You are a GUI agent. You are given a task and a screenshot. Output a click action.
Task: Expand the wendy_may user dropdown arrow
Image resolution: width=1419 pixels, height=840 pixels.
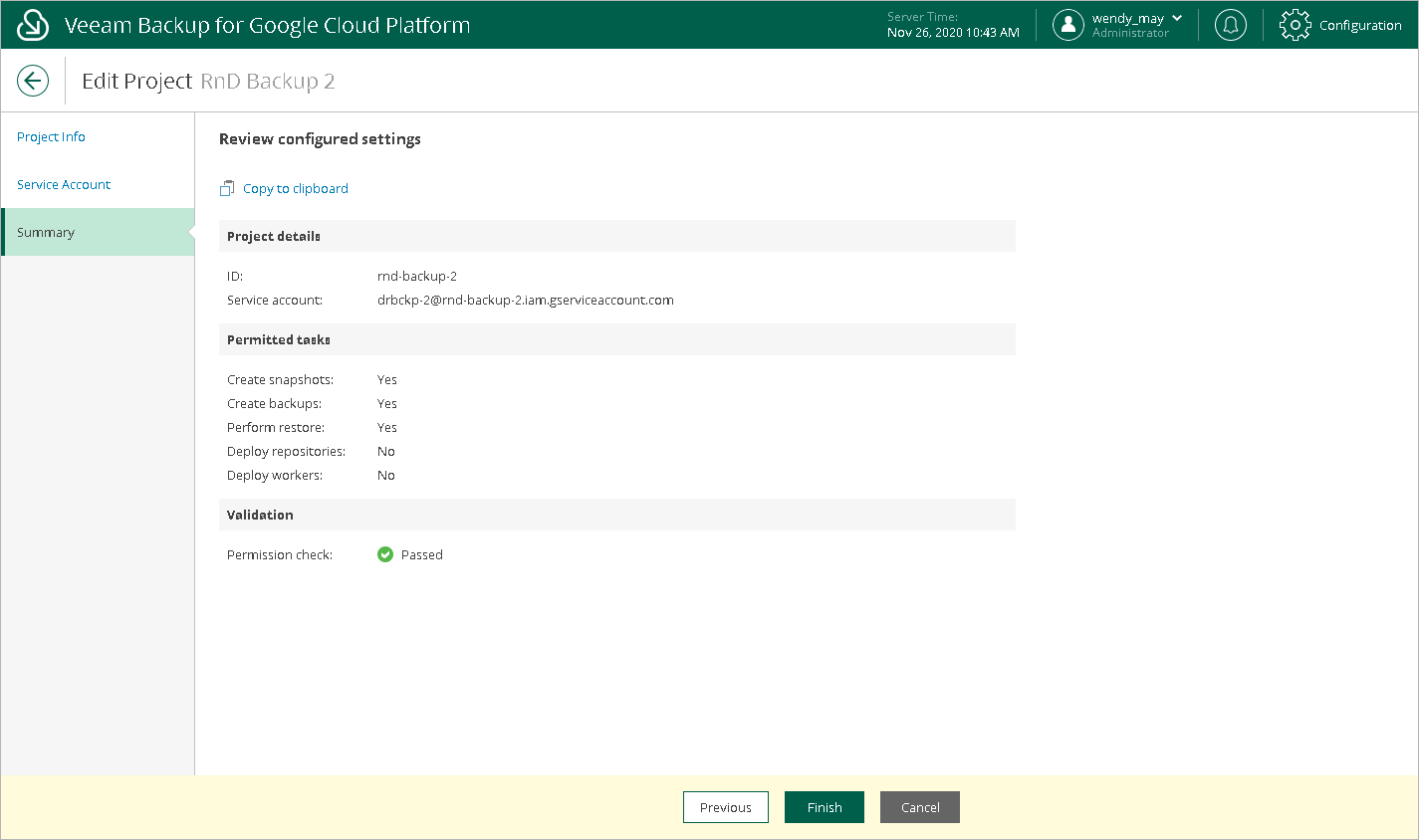(x=1177, y=18)
